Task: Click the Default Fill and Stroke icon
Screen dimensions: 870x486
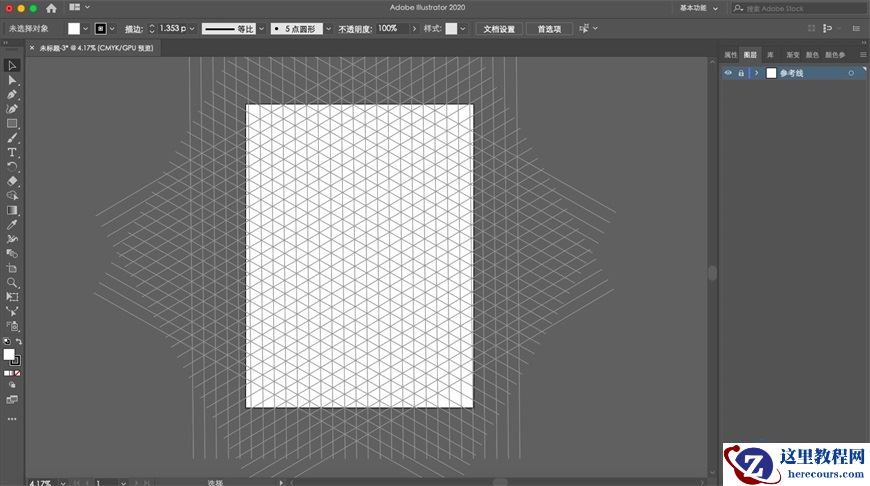Action: 7,342
